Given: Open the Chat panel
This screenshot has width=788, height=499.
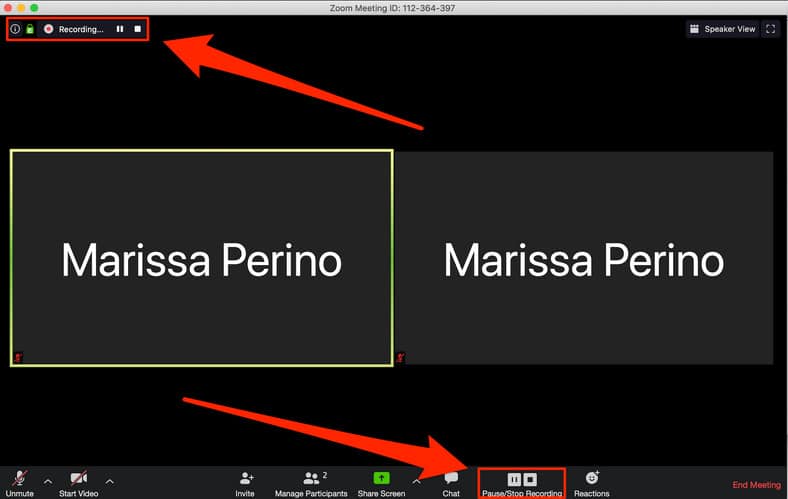Looking at the screenshot, I should coord(451,483).
